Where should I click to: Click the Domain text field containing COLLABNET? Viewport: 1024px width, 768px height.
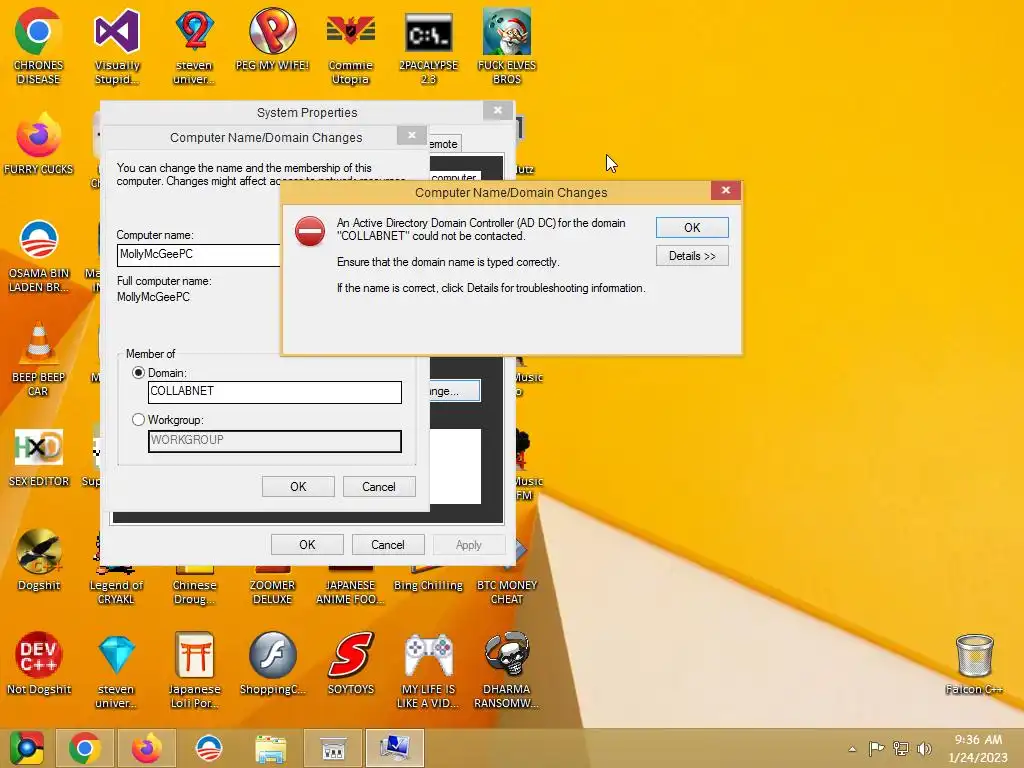point(275,392)
